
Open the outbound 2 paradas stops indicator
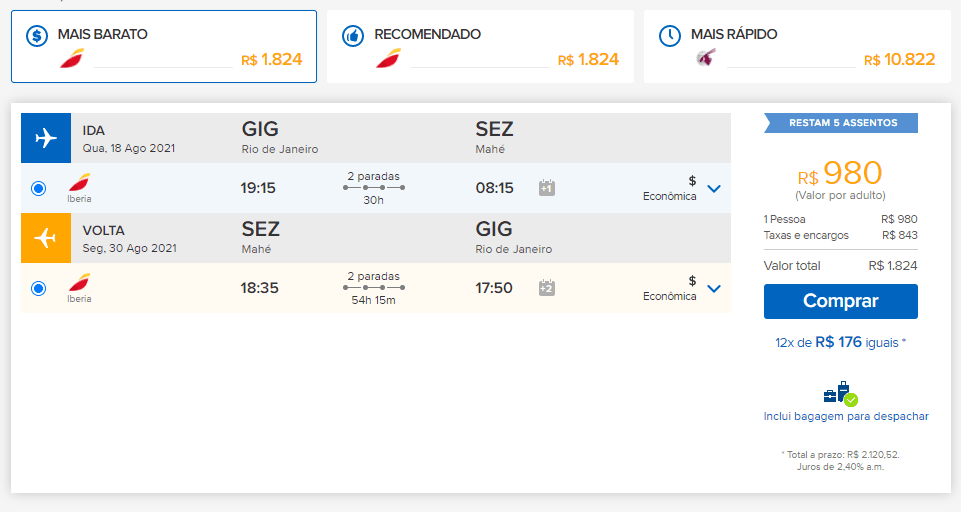click(374, 188)
